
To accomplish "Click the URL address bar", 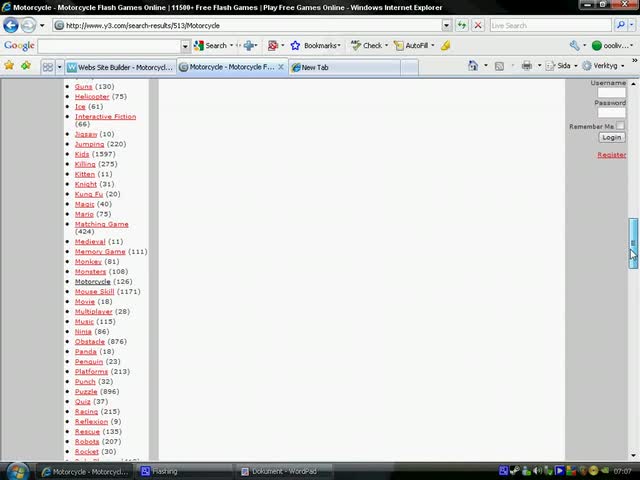I will pos(247,25).
